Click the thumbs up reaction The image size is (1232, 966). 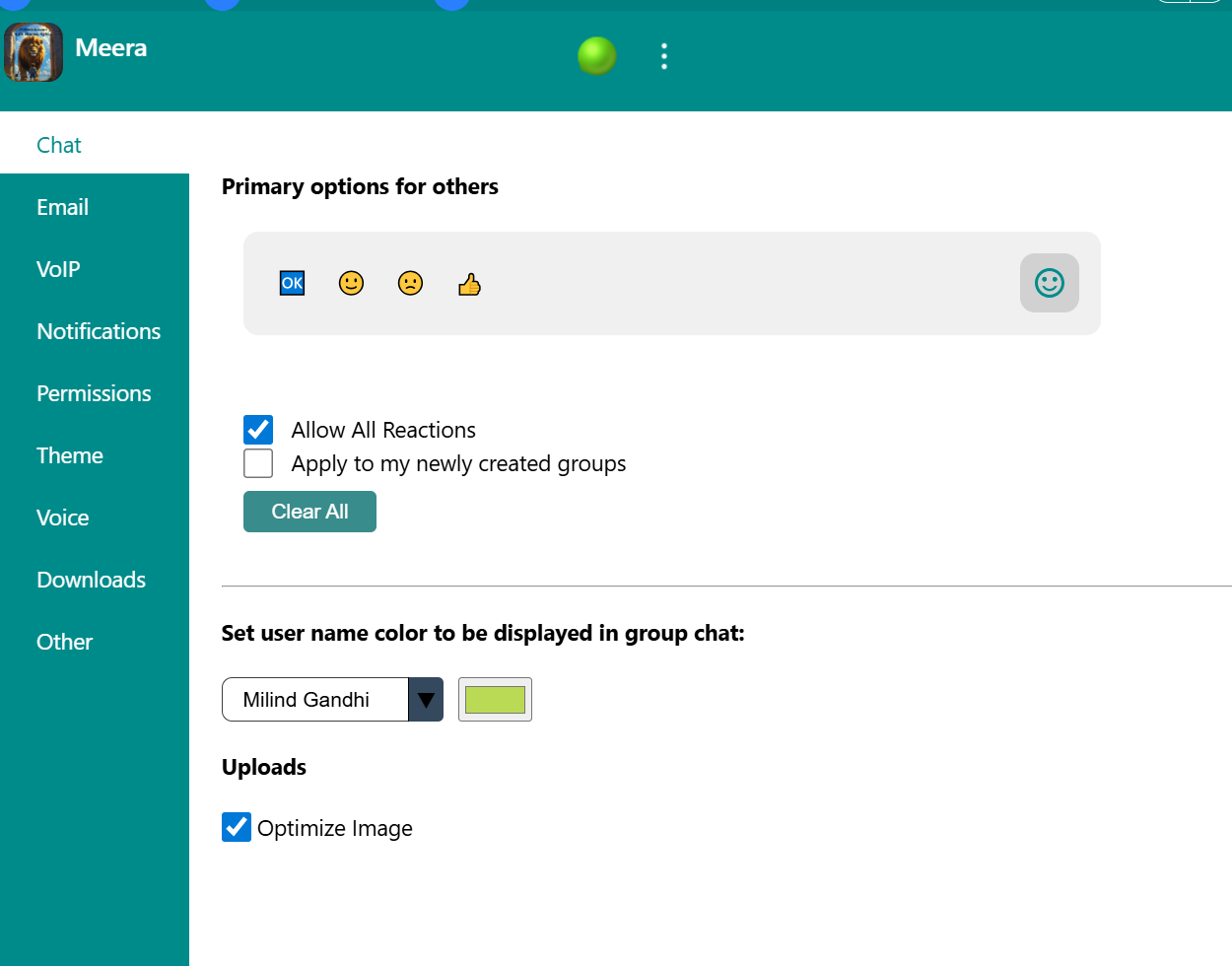pyautogui.click(x=469, y=283)
